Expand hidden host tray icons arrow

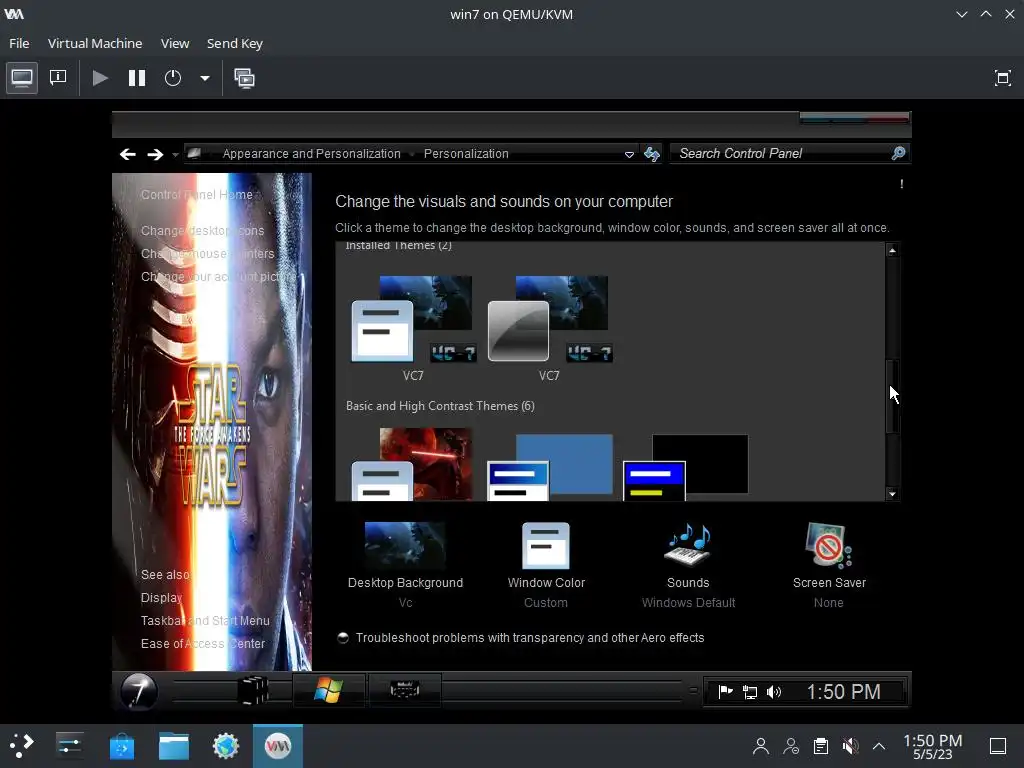879,746
